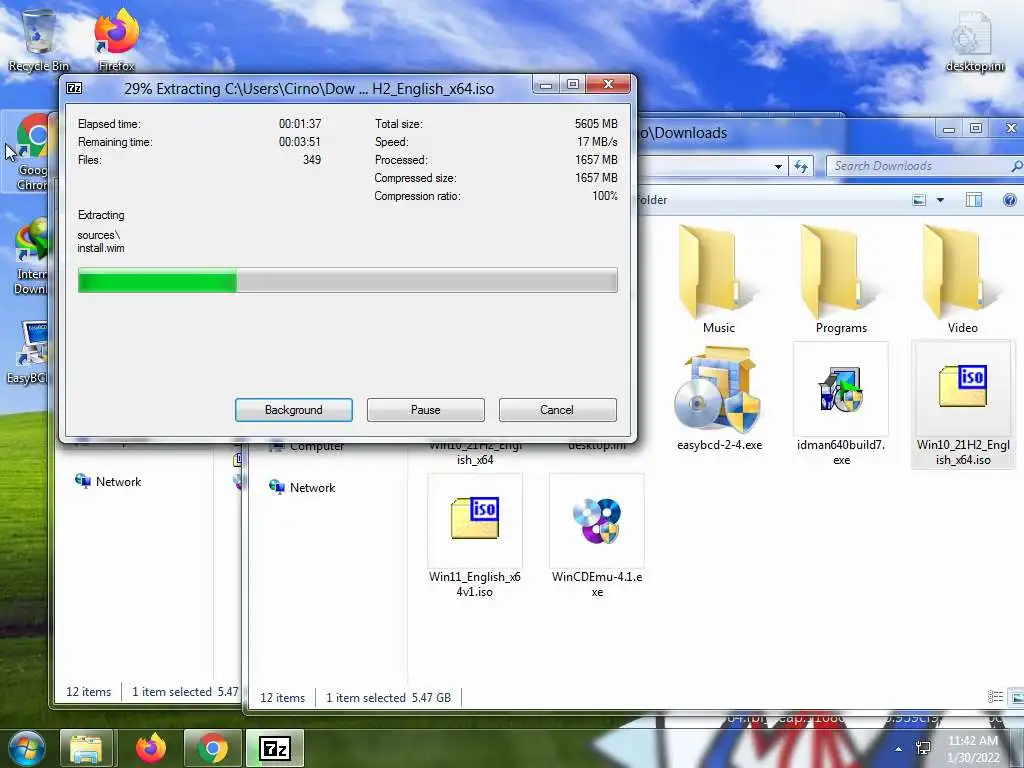Viewport: 1024px width, 768px height.
Task: Open the Recycle Bin desktop icon
Action: point(39,39)
